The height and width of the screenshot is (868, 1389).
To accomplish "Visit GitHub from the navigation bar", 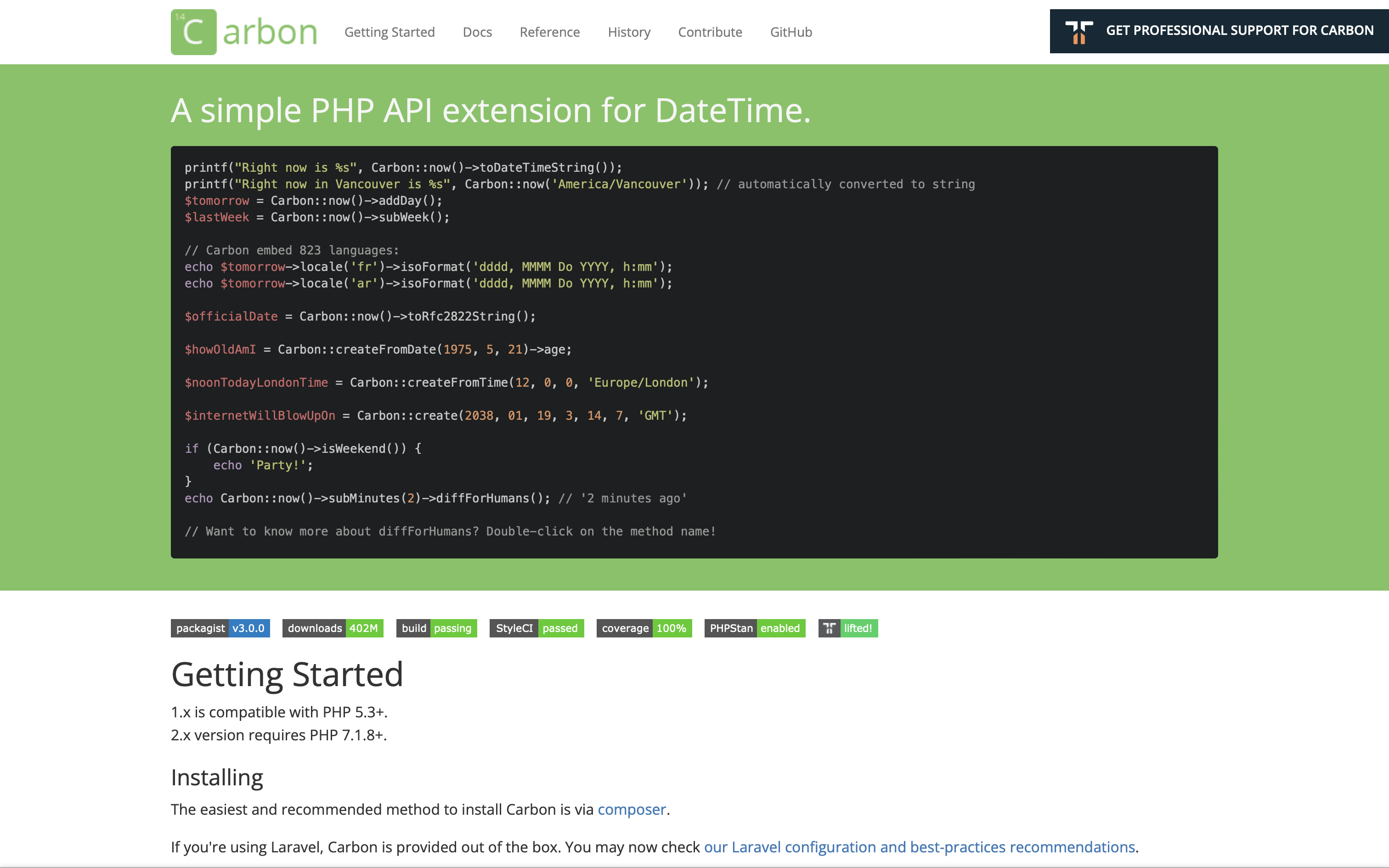I will (791, 32).
